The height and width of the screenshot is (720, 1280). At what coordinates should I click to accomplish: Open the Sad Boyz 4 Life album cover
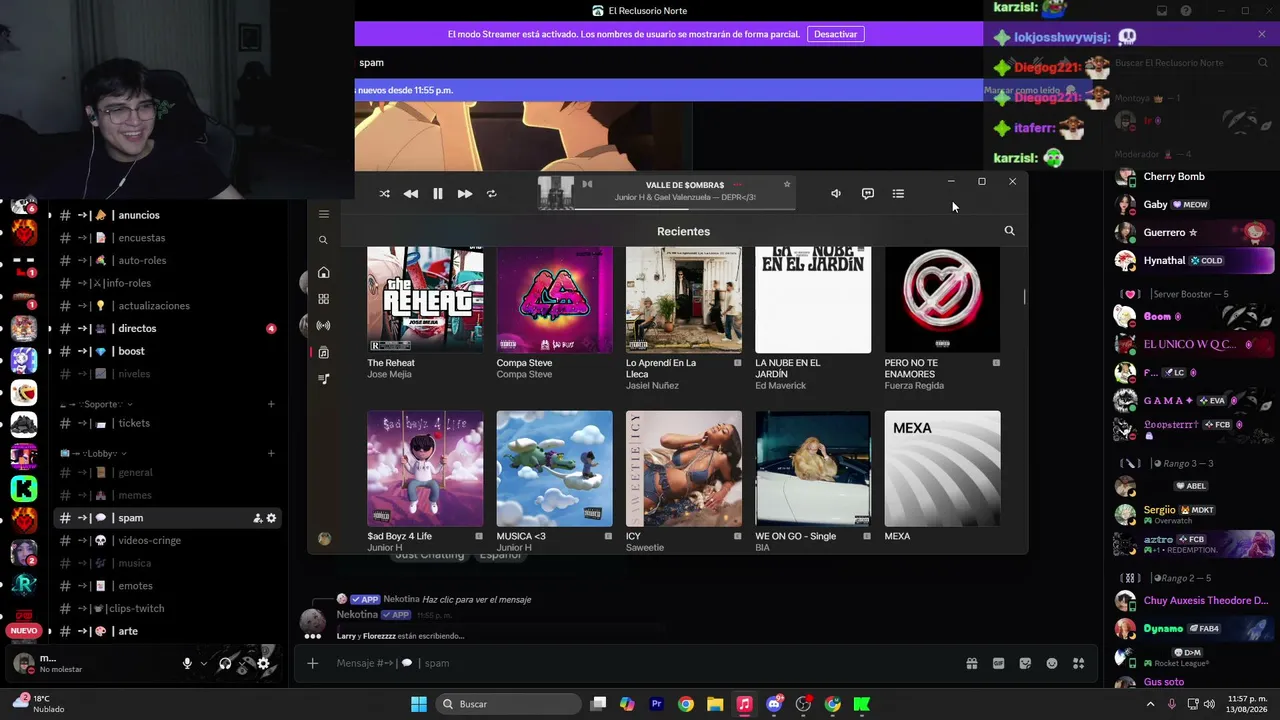click(425, 469)
